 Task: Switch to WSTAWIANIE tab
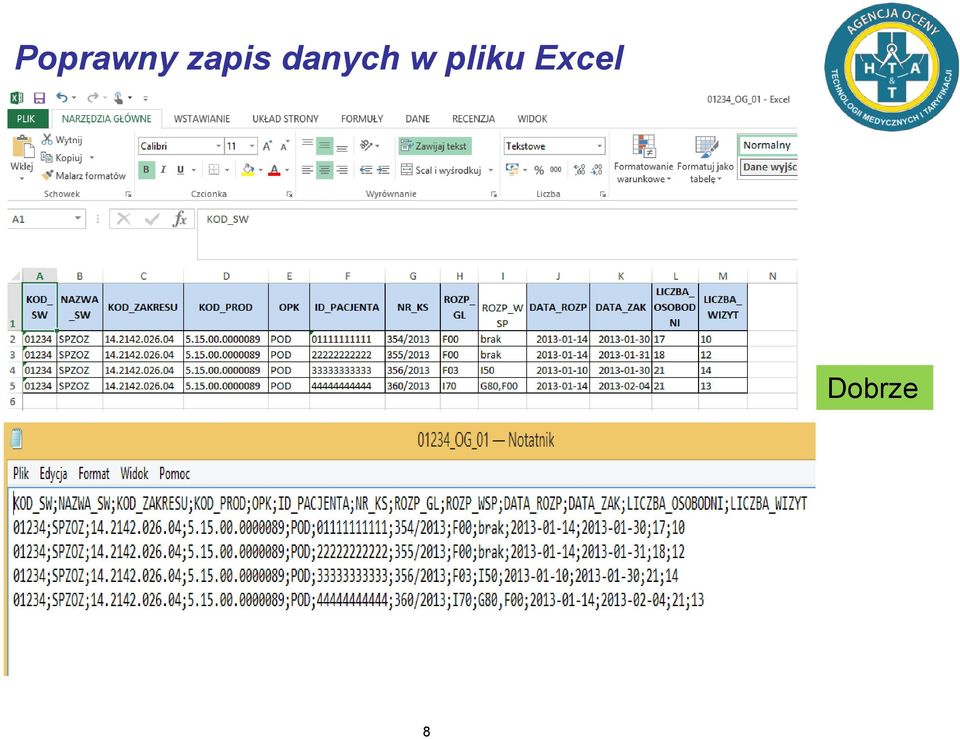coord(201,119)
